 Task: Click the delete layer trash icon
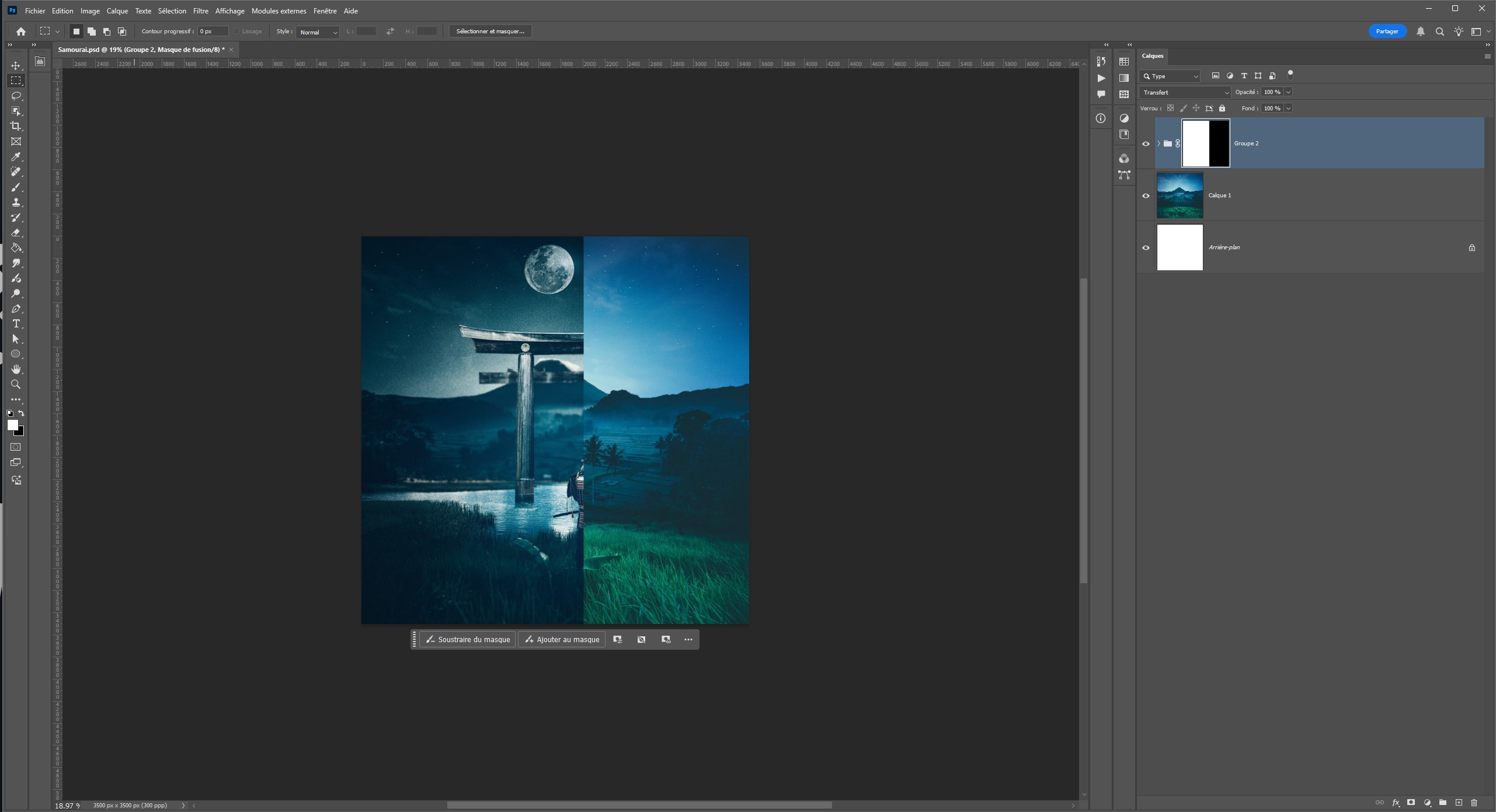(1474, 803)
